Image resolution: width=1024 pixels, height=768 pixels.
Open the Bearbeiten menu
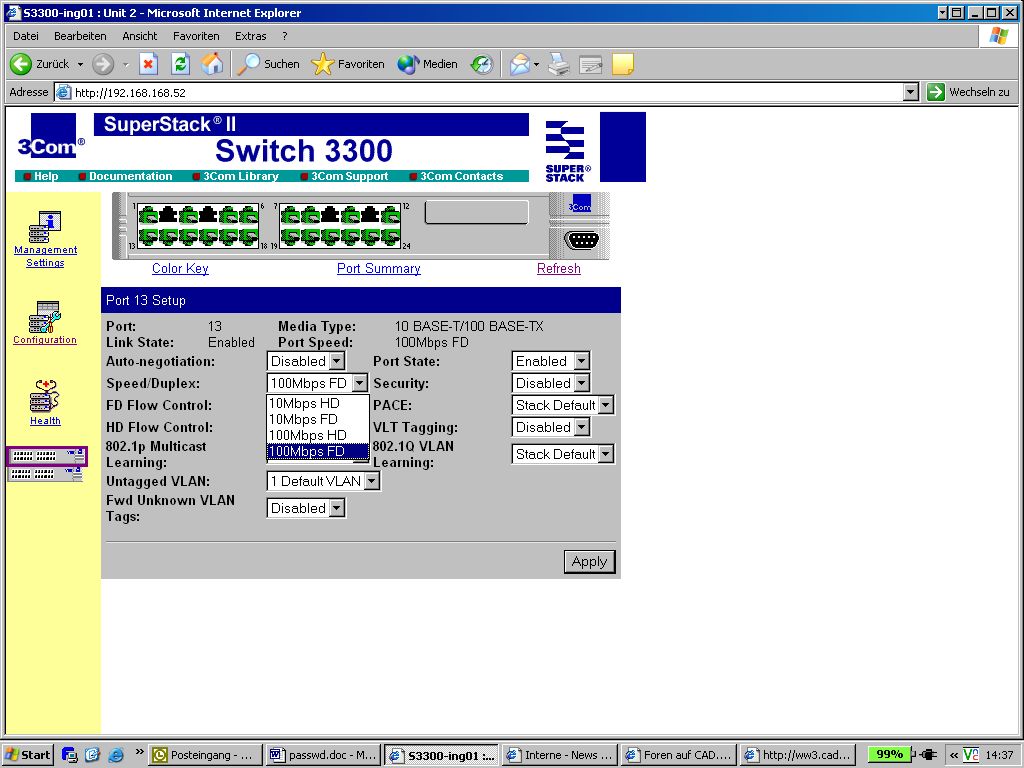coord(80,36)
